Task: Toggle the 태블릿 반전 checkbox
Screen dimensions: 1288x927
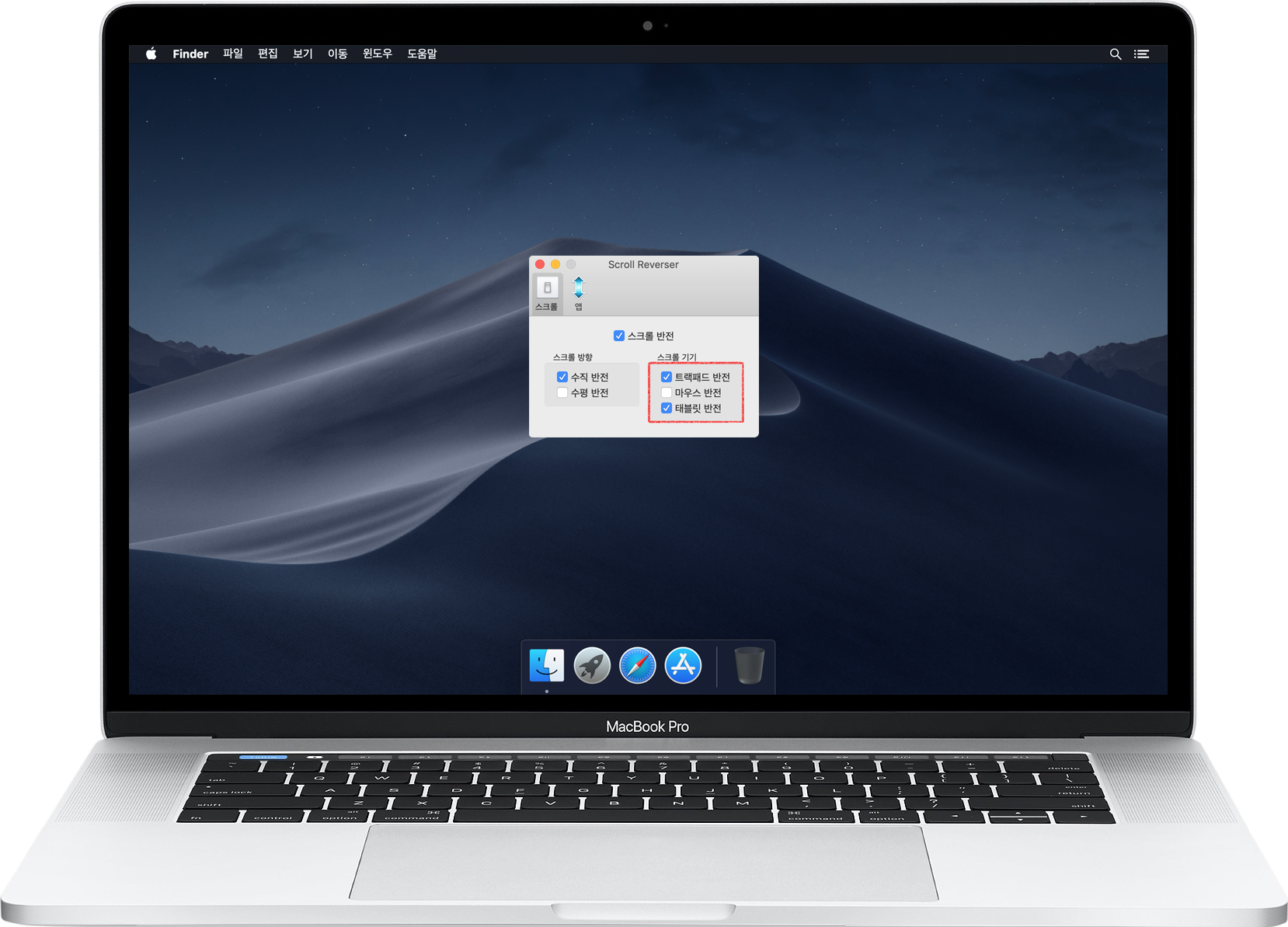Action: (667, 408)
